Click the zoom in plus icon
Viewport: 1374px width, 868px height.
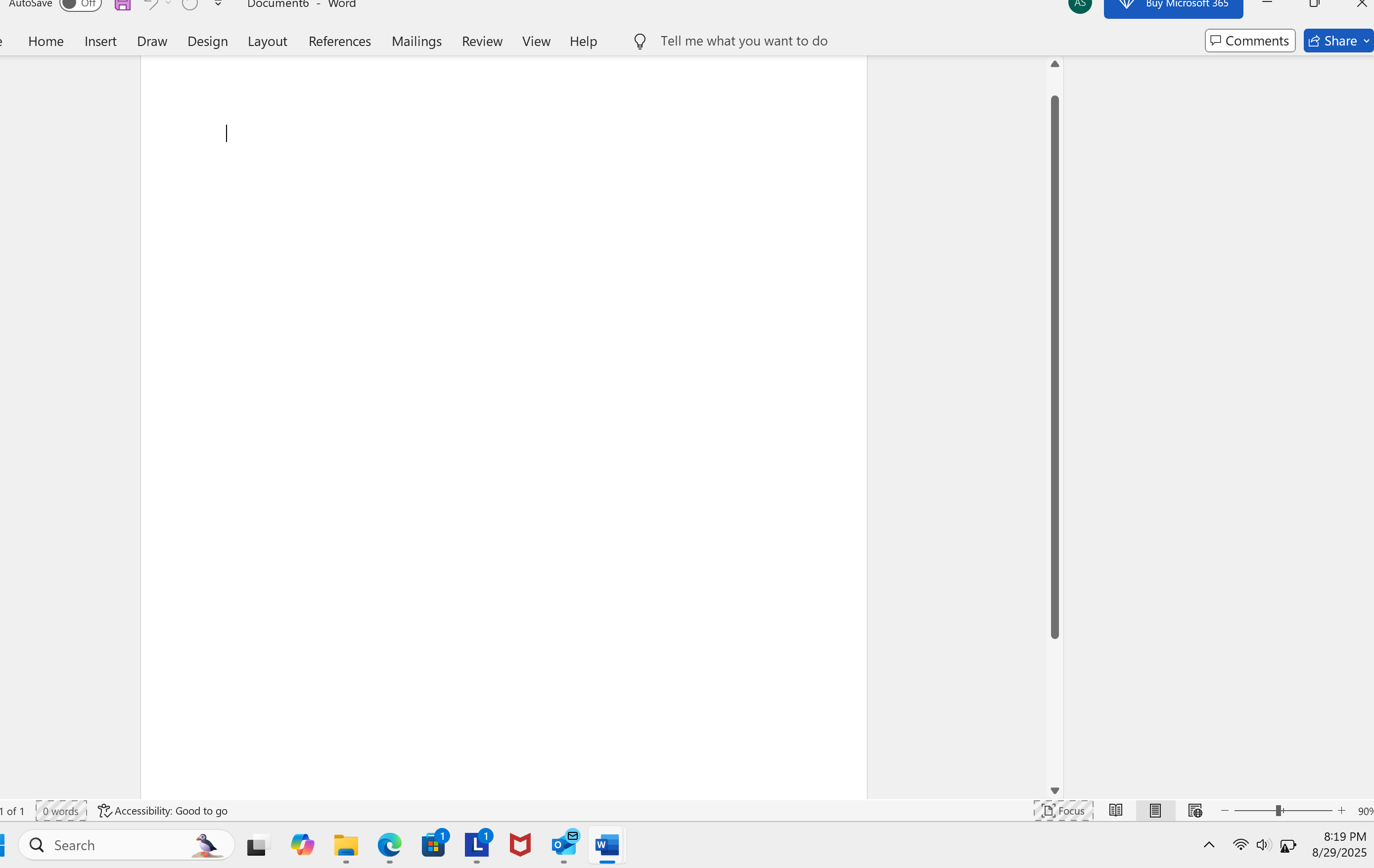pyautogui.click(x=1341, y=810)
